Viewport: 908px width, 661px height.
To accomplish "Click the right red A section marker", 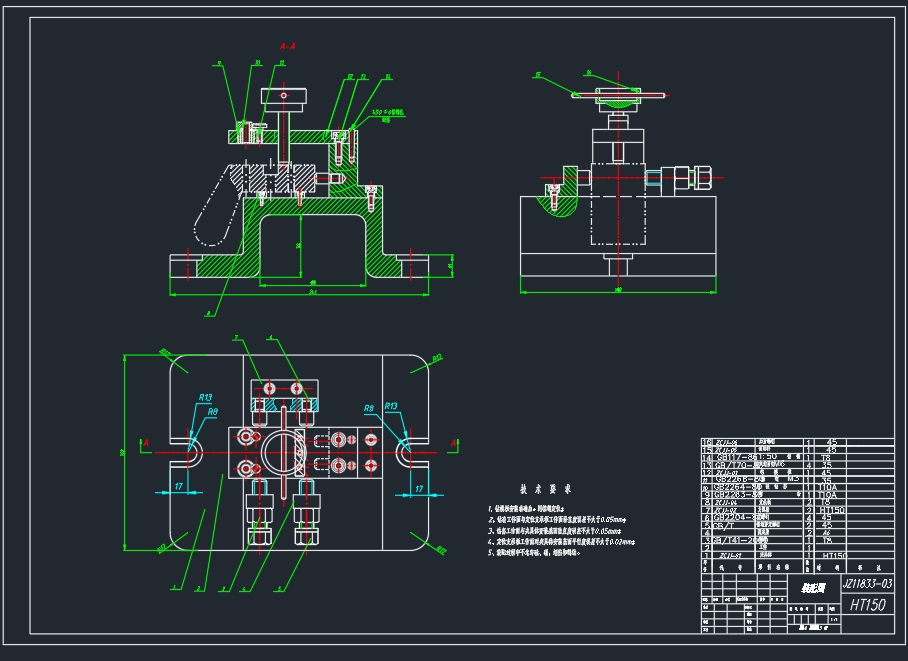I will pyautogui.click(x=454, y=441).
